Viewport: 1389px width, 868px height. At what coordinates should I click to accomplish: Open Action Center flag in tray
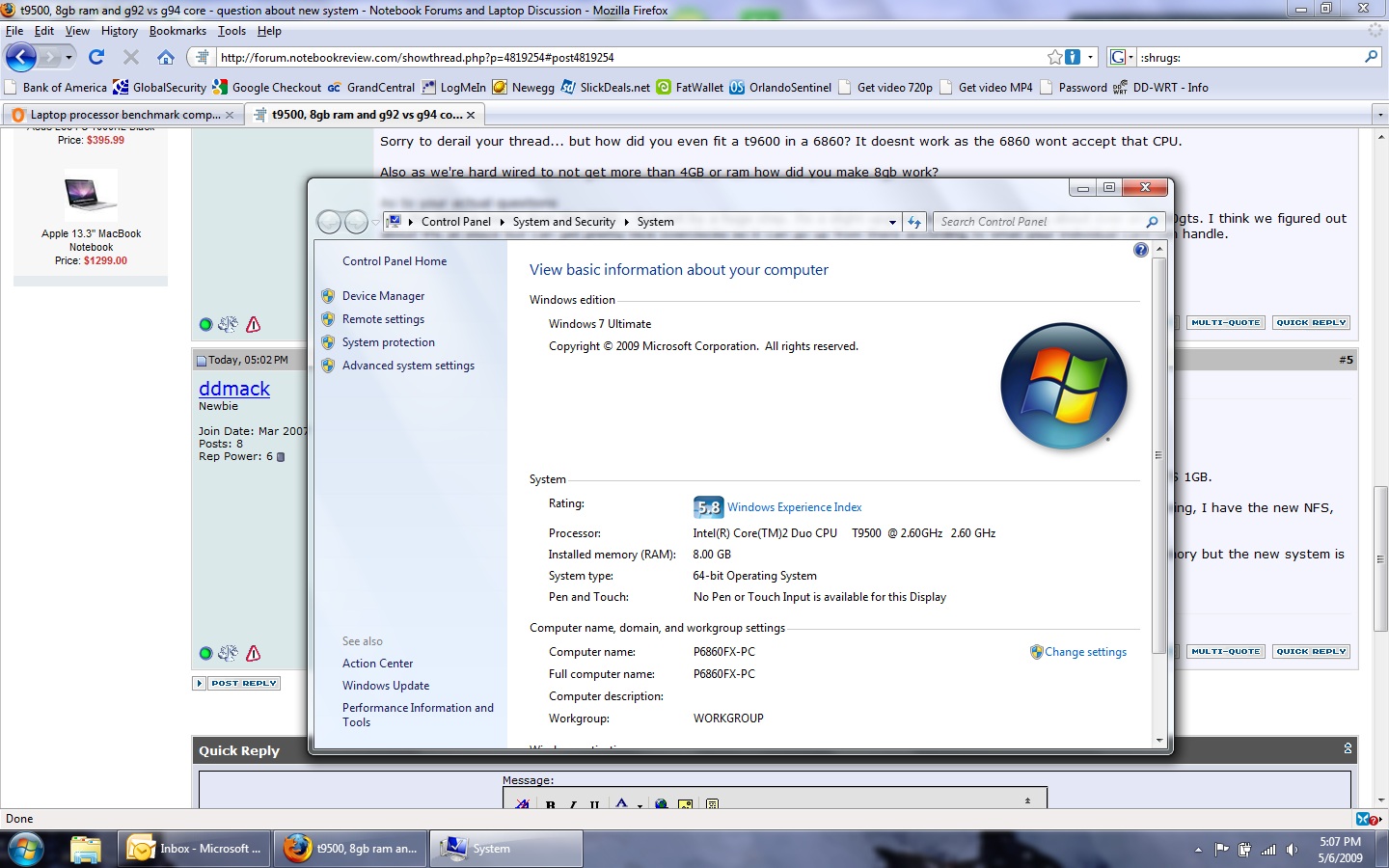[x=1221, y=850]
